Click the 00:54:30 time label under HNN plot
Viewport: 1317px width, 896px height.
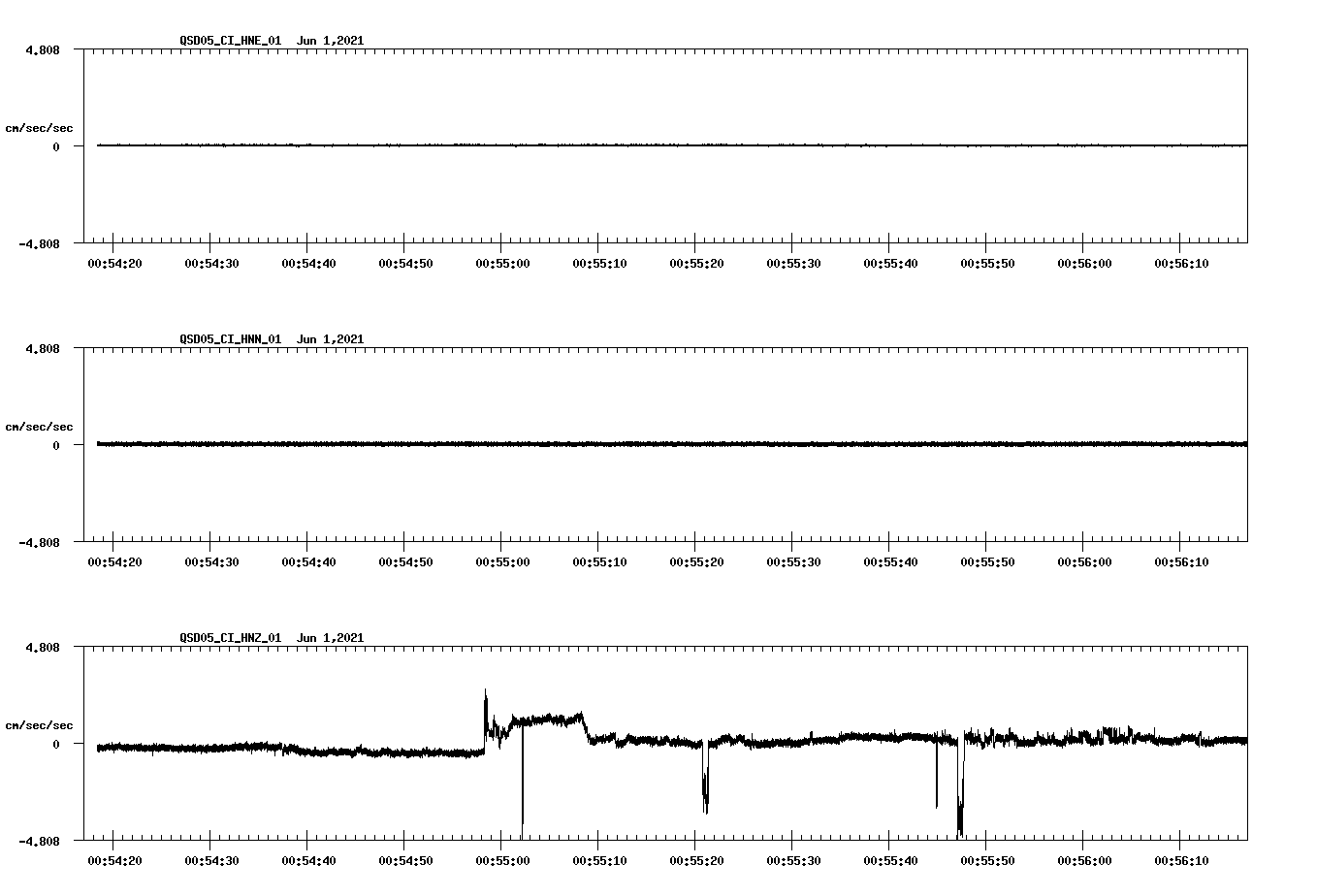[211, 562]
